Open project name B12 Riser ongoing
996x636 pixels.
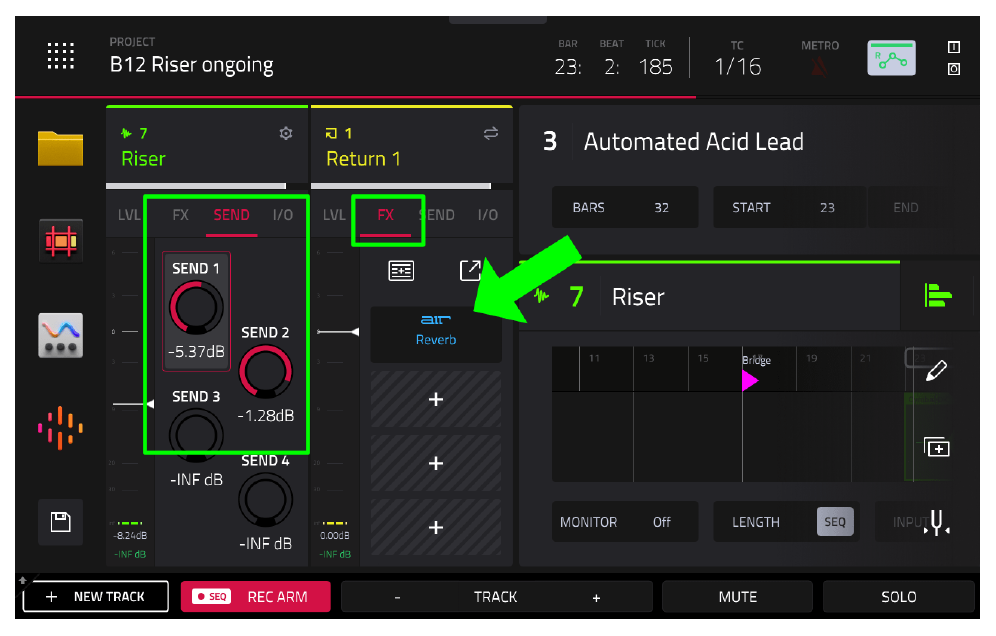(191, 65)
